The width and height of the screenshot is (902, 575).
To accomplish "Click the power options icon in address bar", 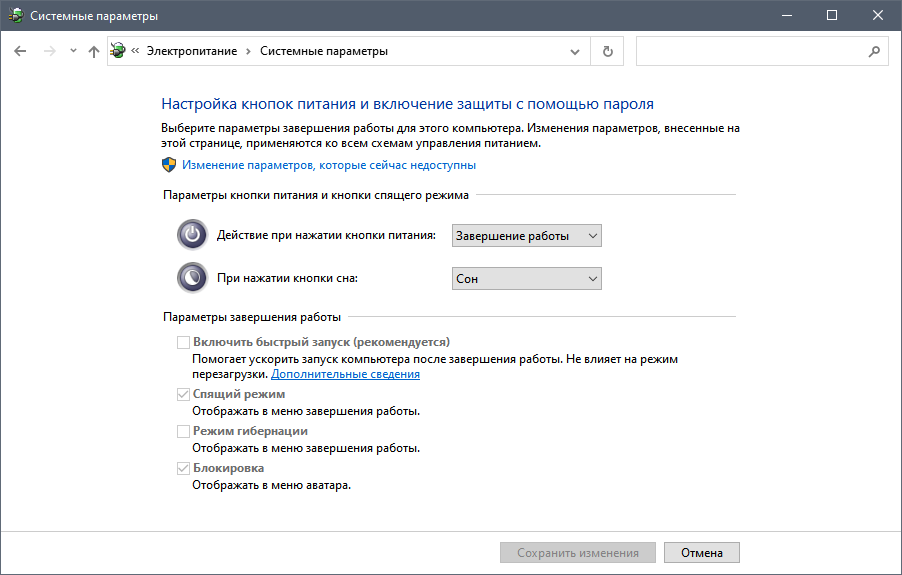I will [118, 51].
